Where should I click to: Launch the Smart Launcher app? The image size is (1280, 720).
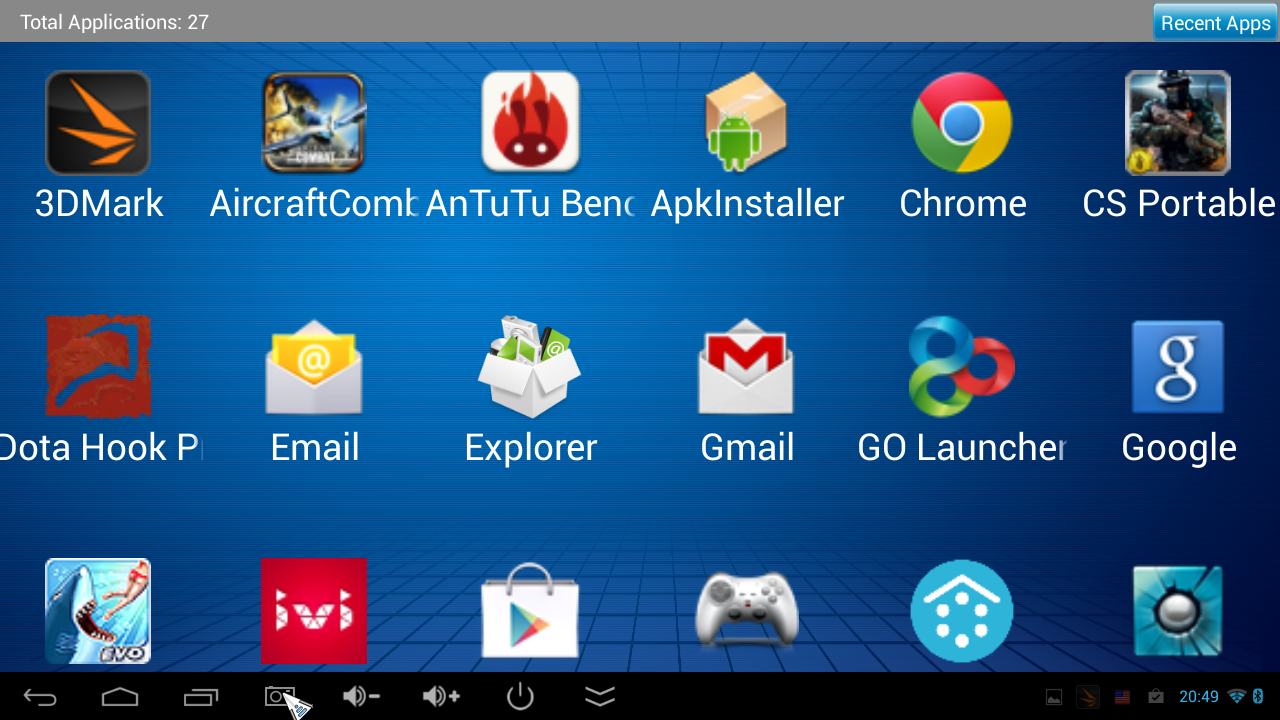[962, 611]
